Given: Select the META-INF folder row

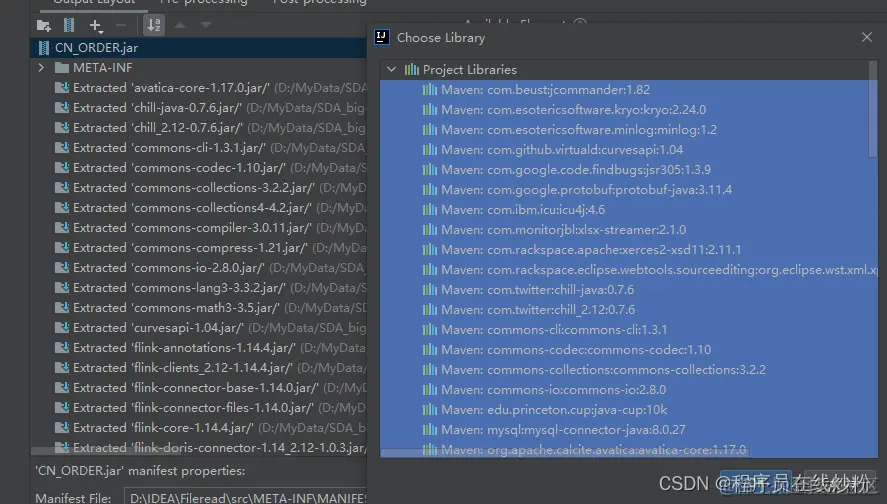Looking at the screenshot, I should point(198,68).
